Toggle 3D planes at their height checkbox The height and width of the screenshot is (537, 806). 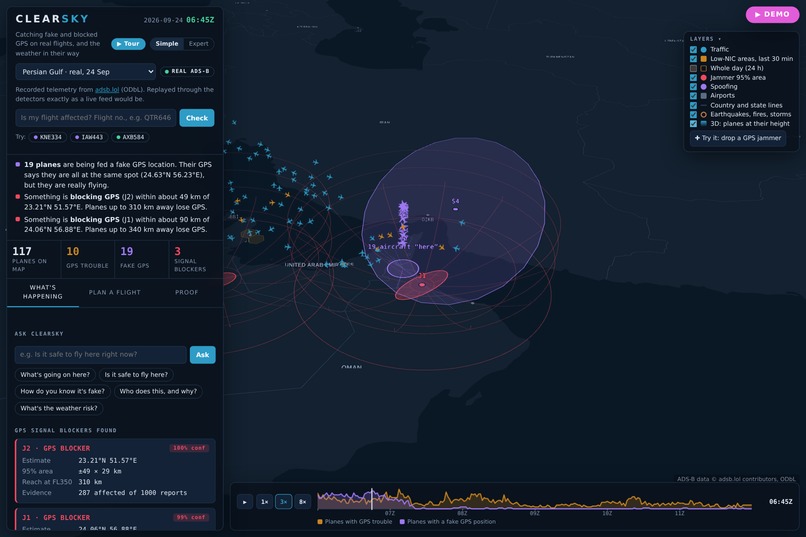click(x=693, y=124)
